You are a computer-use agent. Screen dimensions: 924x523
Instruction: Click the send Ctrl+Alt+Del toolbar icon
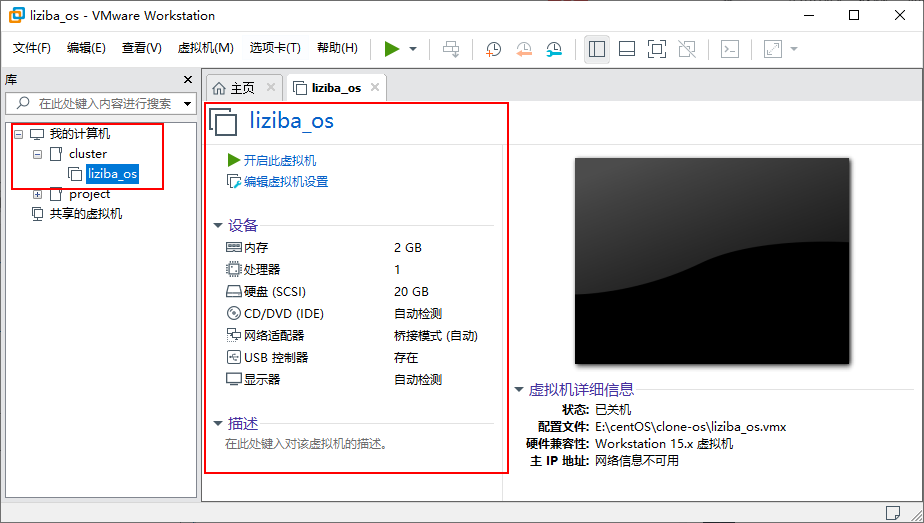451,49
